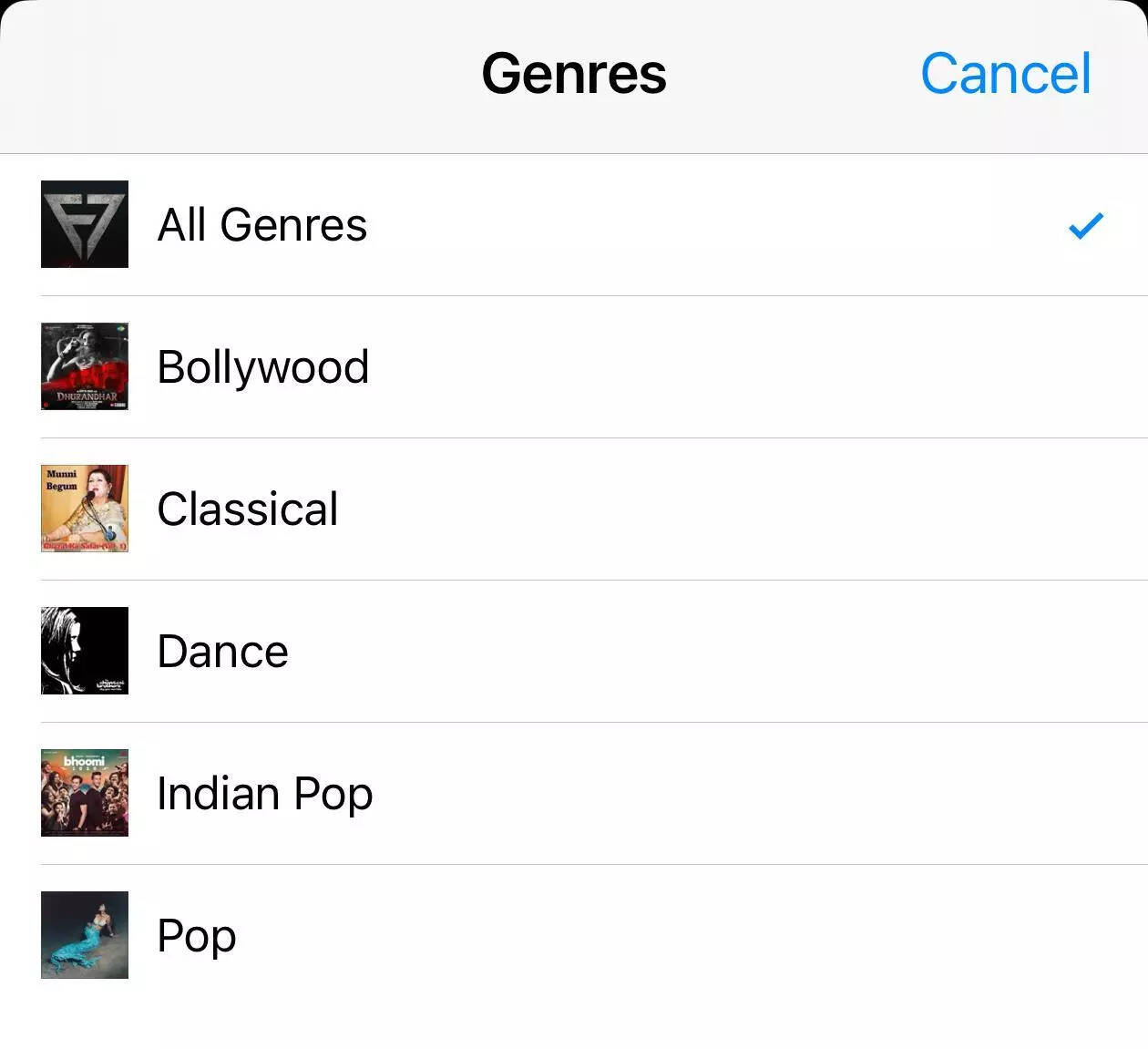Select the All Genres label
1148x1049 pixels.
[262, 225]
